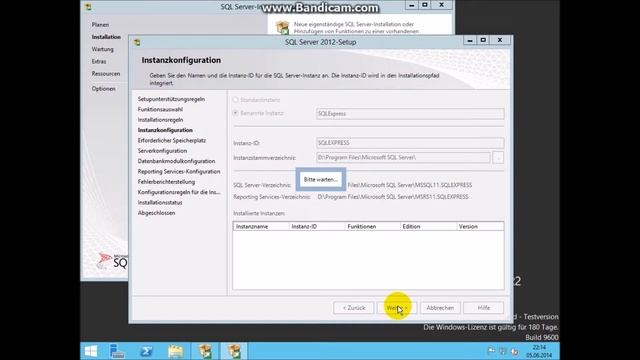Select Abgeschlossen step
This screenshot has width=640, height=360.
[x=156, y=213]
